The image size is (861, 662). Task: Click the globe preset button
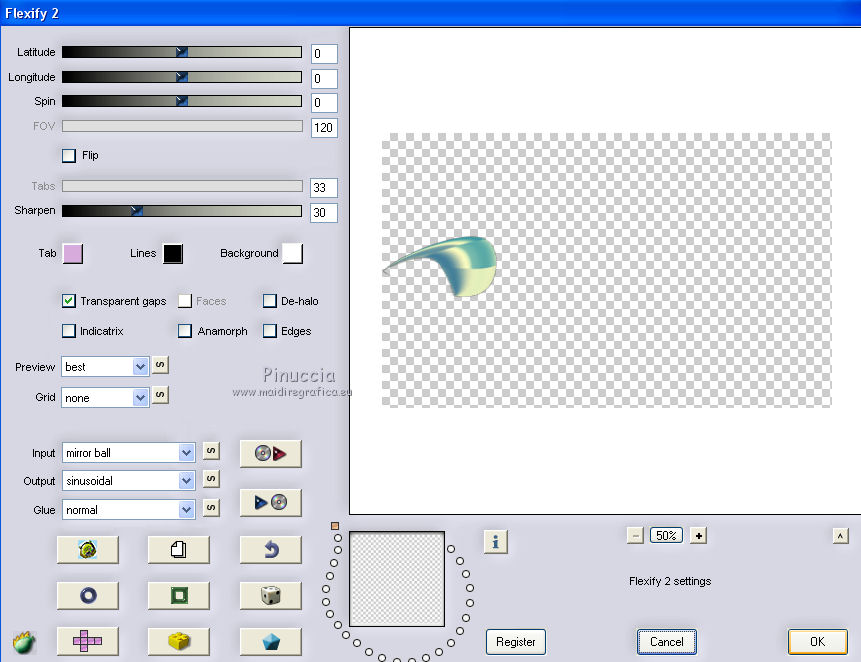[x=87, y=549]
